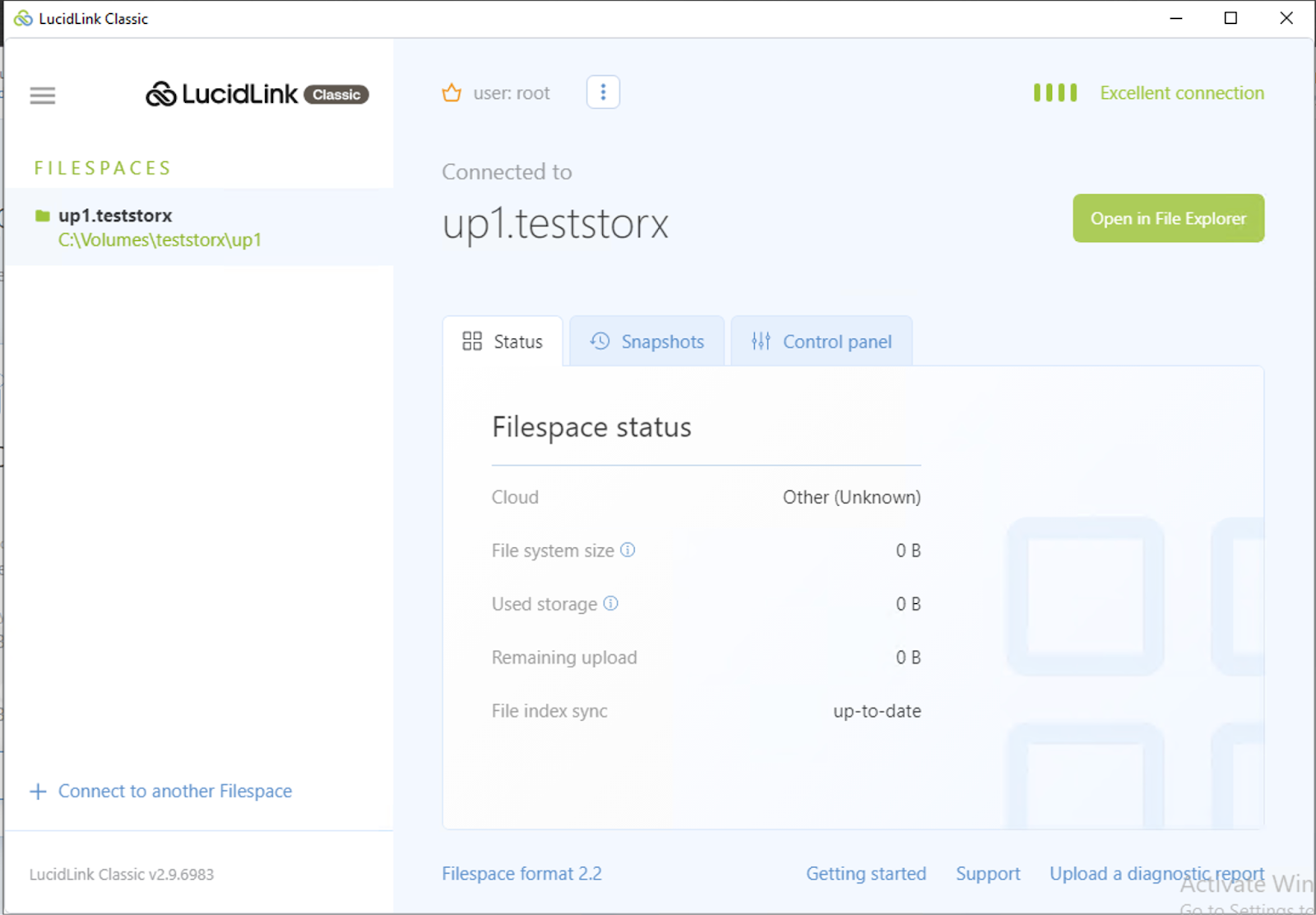Click the 0 B value for File system size
This screenshot has height=915, width=1316.
point(908,550)
